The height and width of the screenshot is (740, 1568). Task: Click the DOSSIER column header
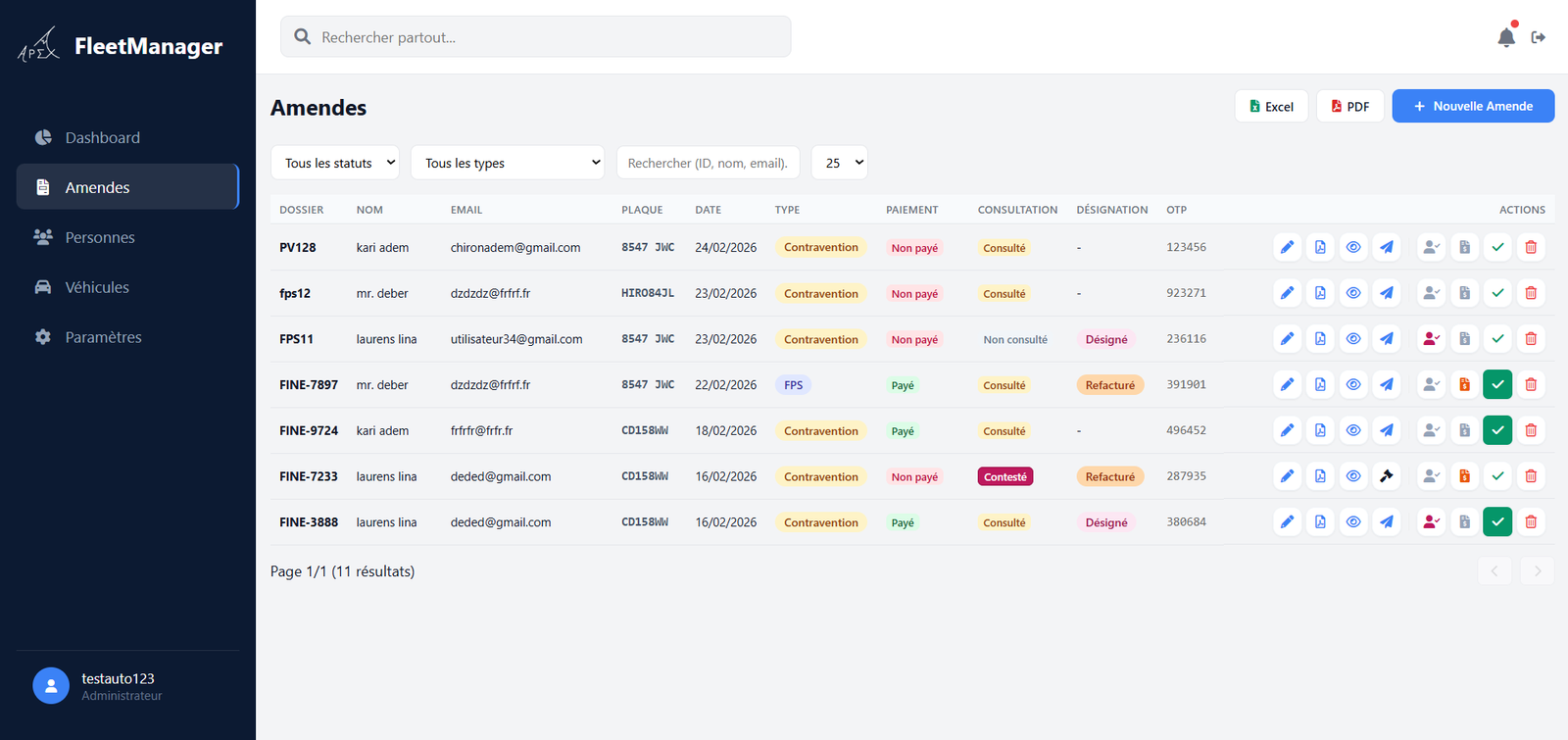301,210
